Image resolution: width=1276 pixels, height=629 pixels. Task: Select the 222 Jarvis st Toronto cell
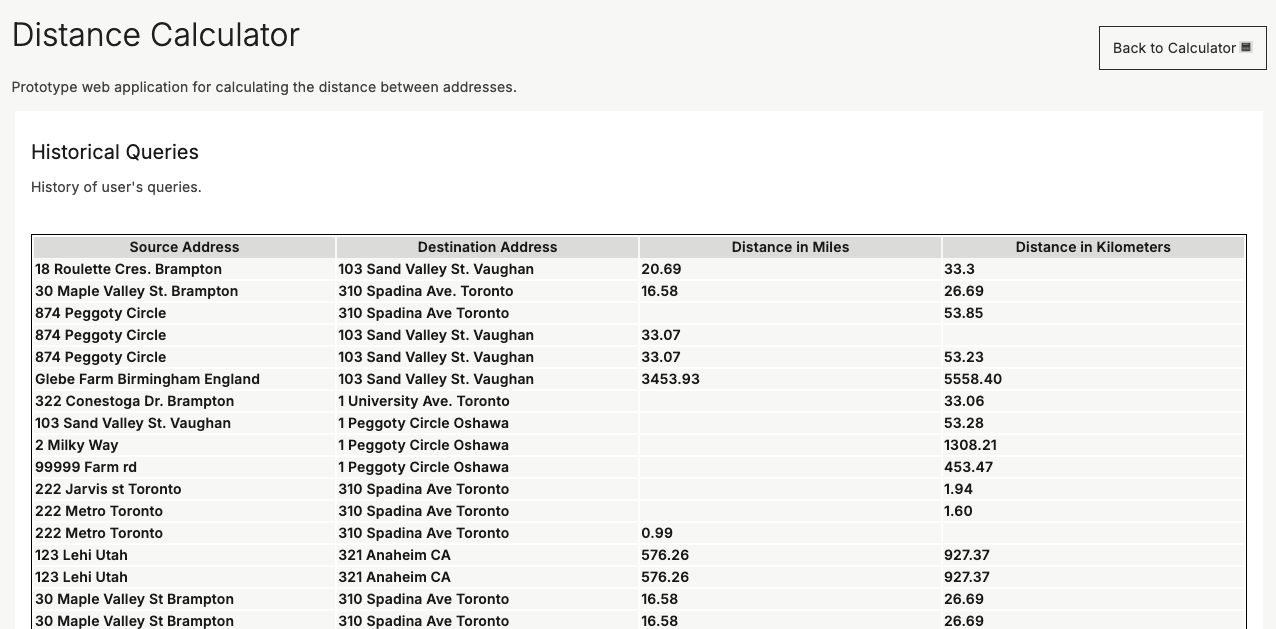pos(108,489)
